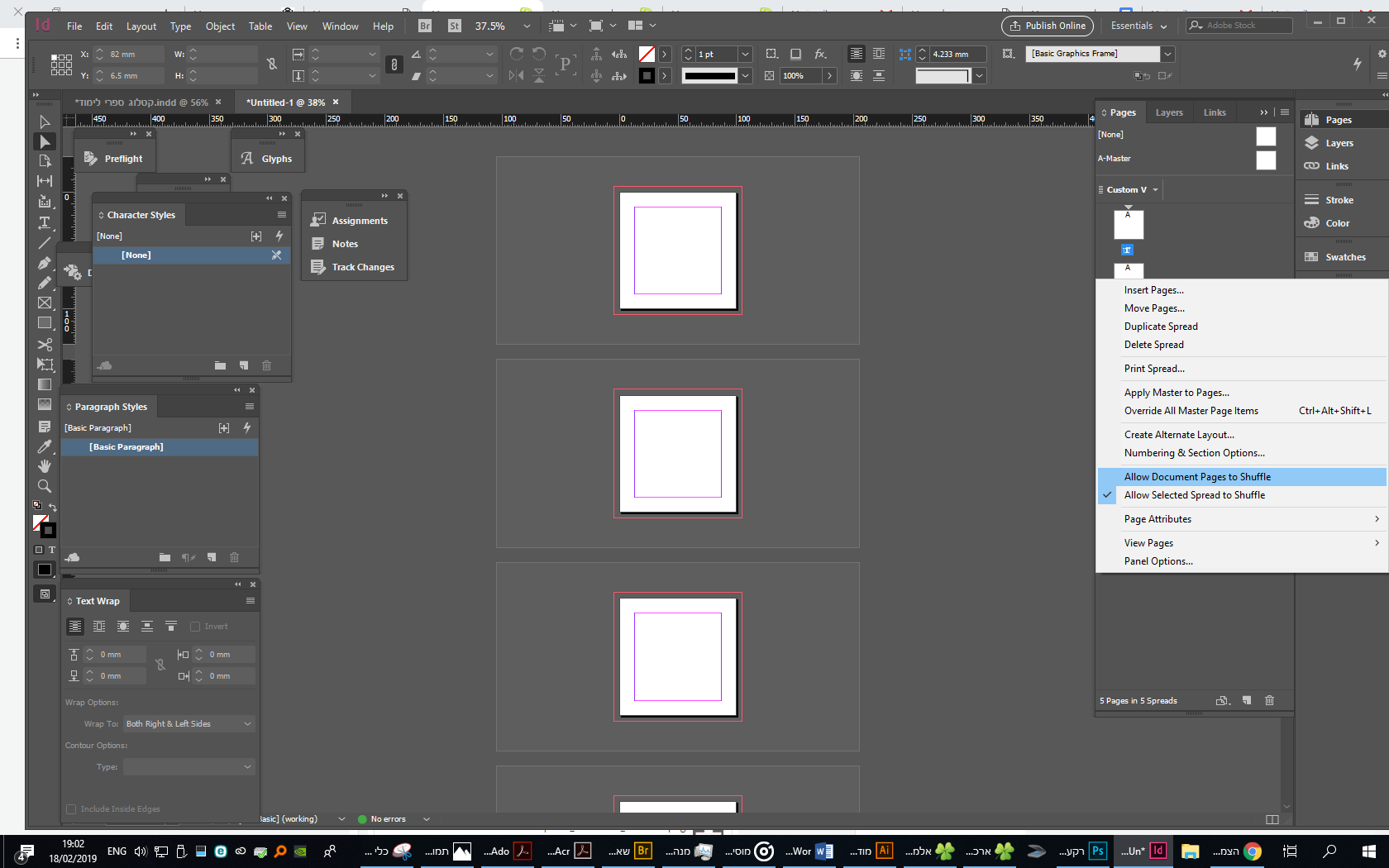Click the Publish Online button

coord(1047,26)
